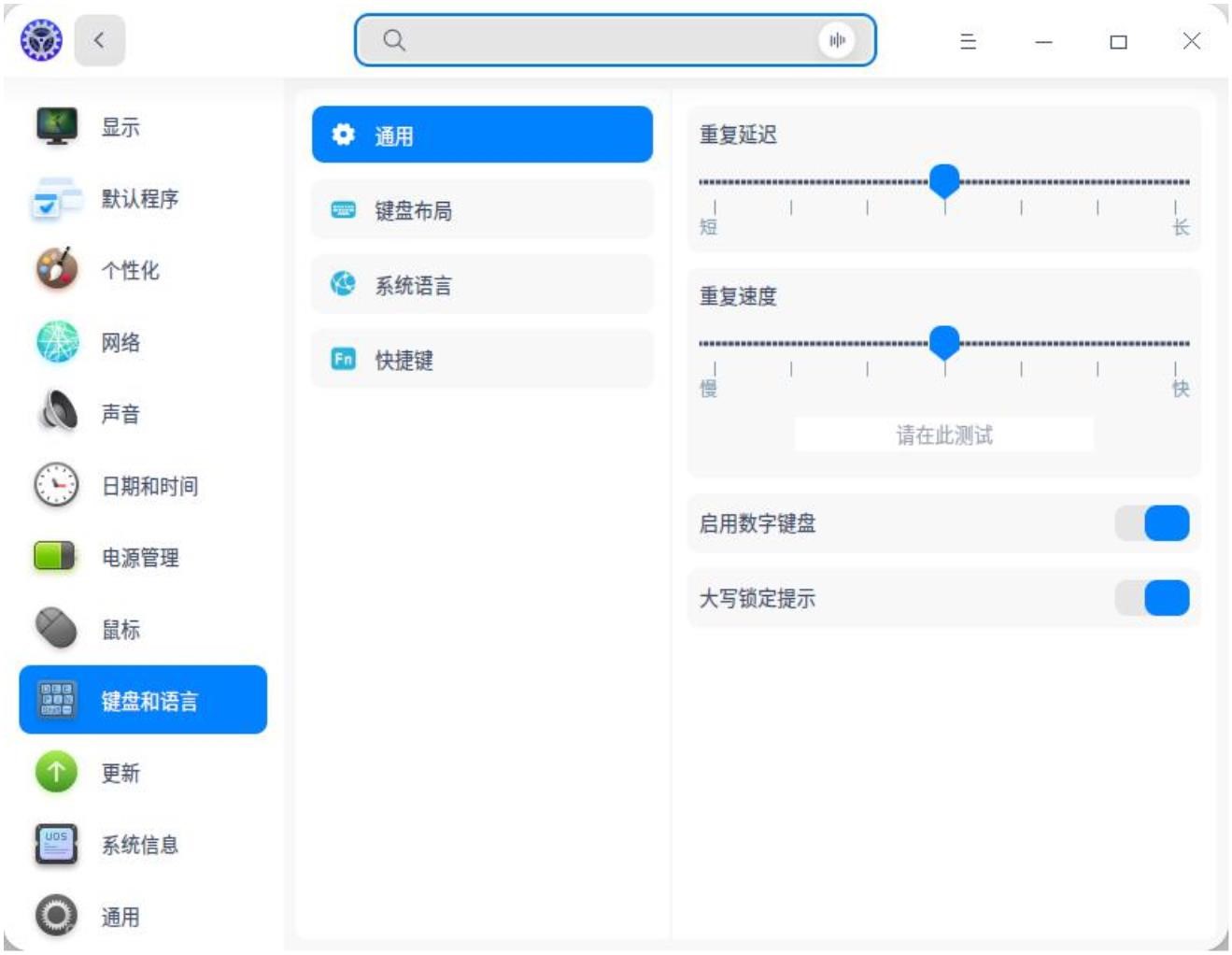This screenshot has height=955, width=1232.
Task: Open 默认程序 settings label
Action: 140,199
